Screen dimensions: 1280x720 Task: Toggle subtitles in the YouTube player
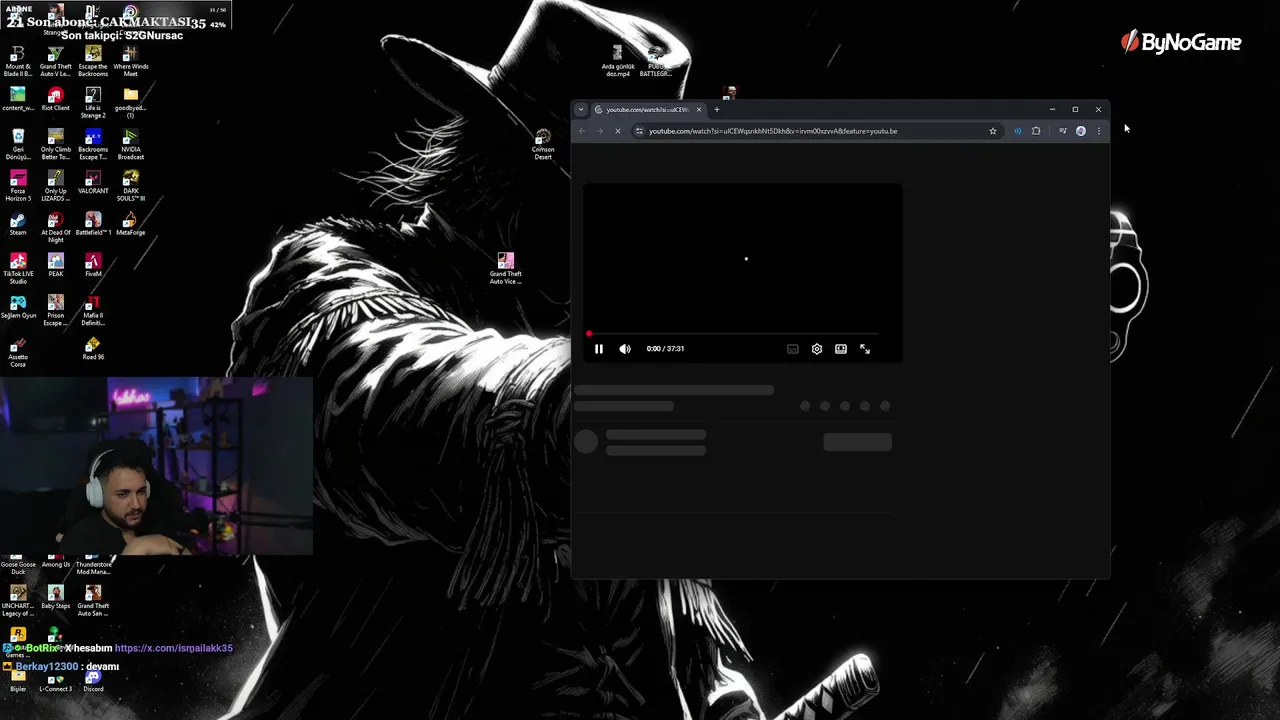(793, 349)
